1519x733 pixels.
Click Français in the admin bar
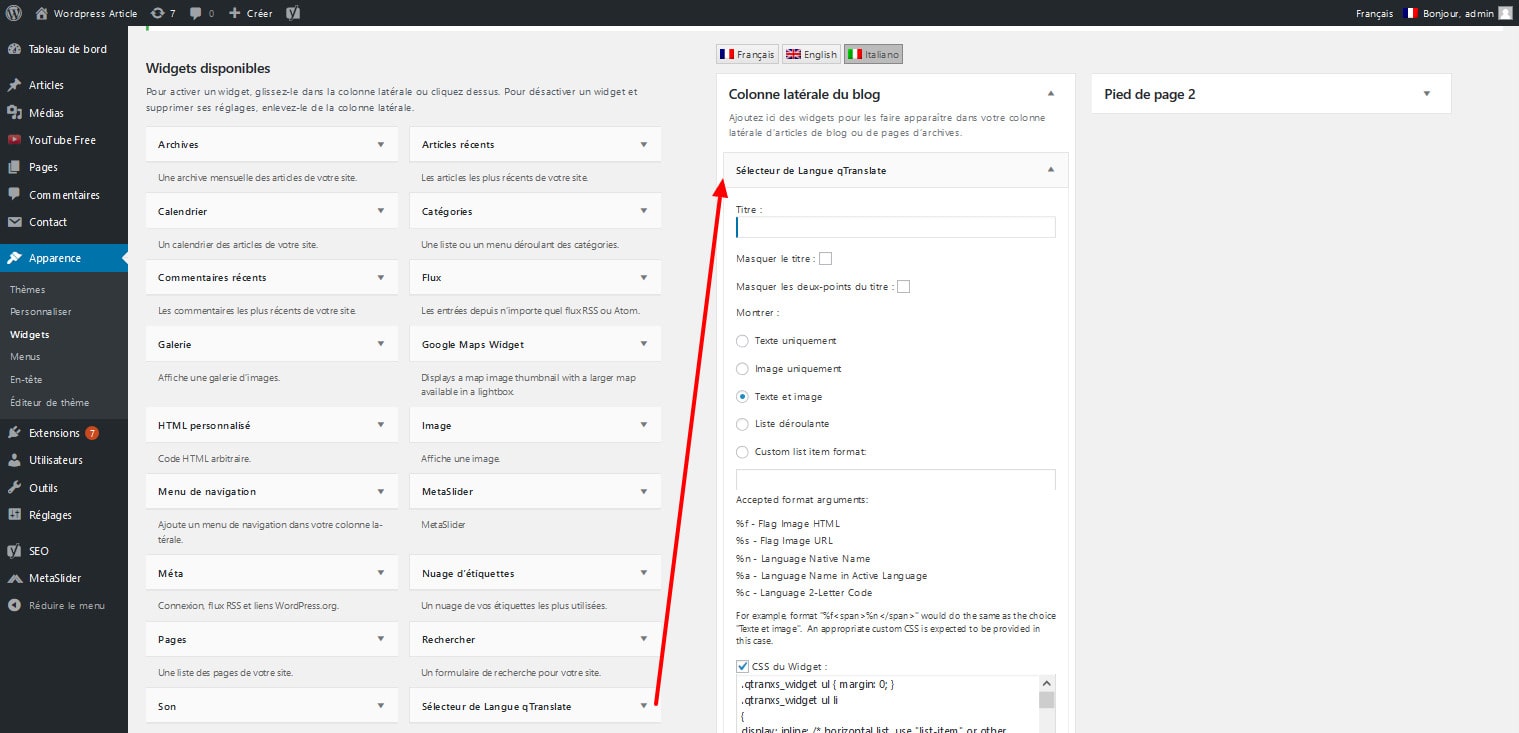(1374, 13)
